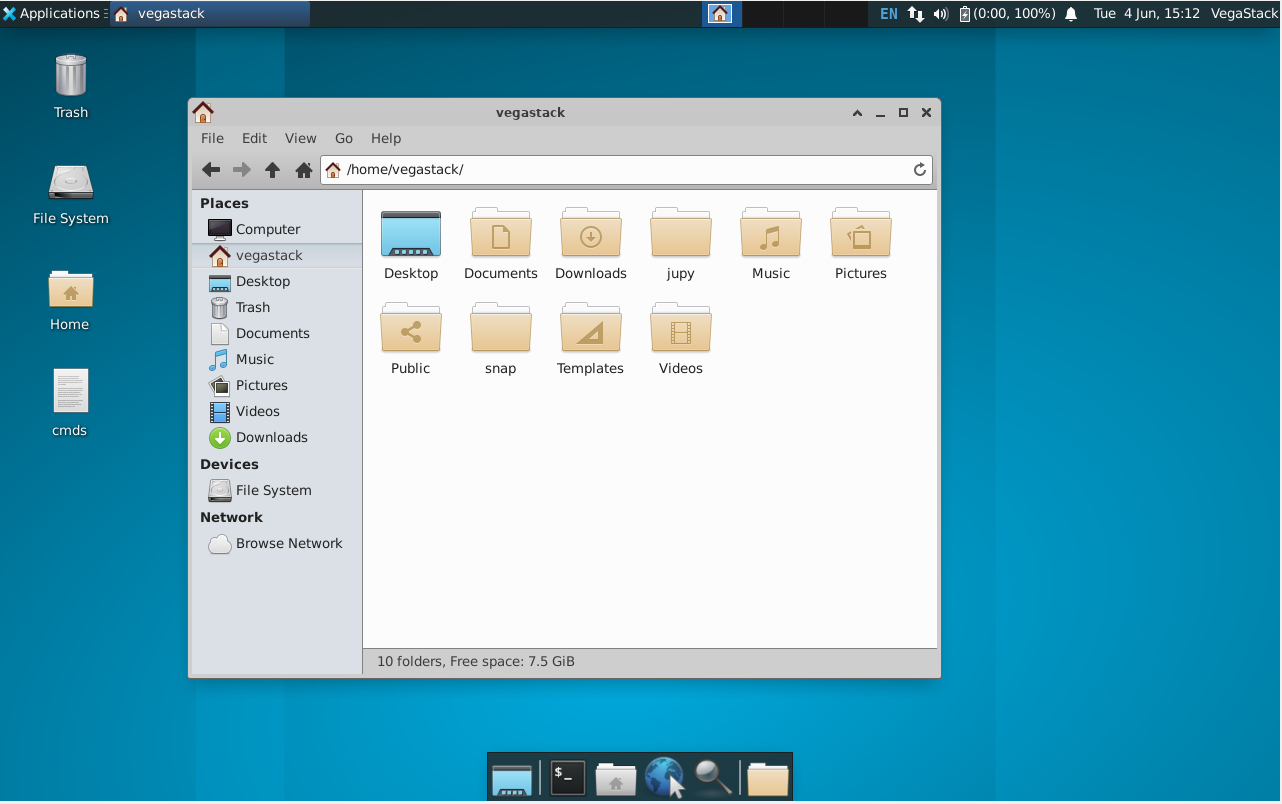Open the View menu
The width and height of the screenshot is (1282, 804).
tap(300, 138)
